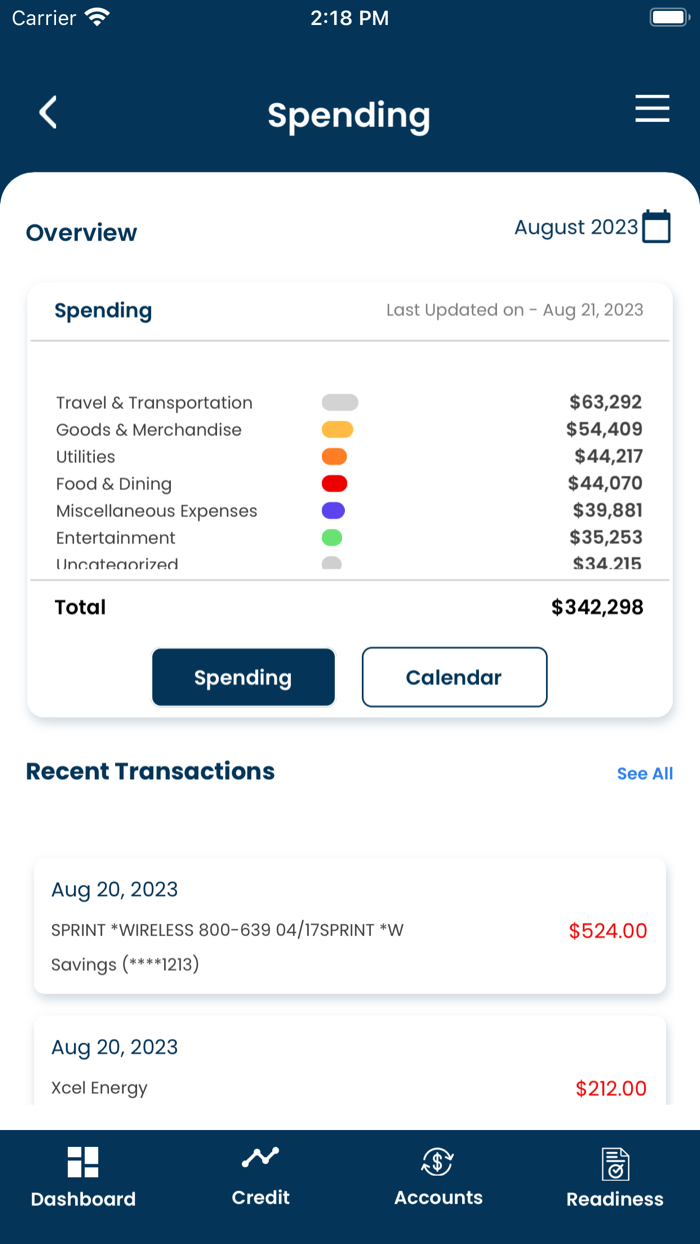The height and width of the screenshot is (1244, 700).
Task: Tap the back arrow icon
Action: pyautogui.click(x=48, y=112)
